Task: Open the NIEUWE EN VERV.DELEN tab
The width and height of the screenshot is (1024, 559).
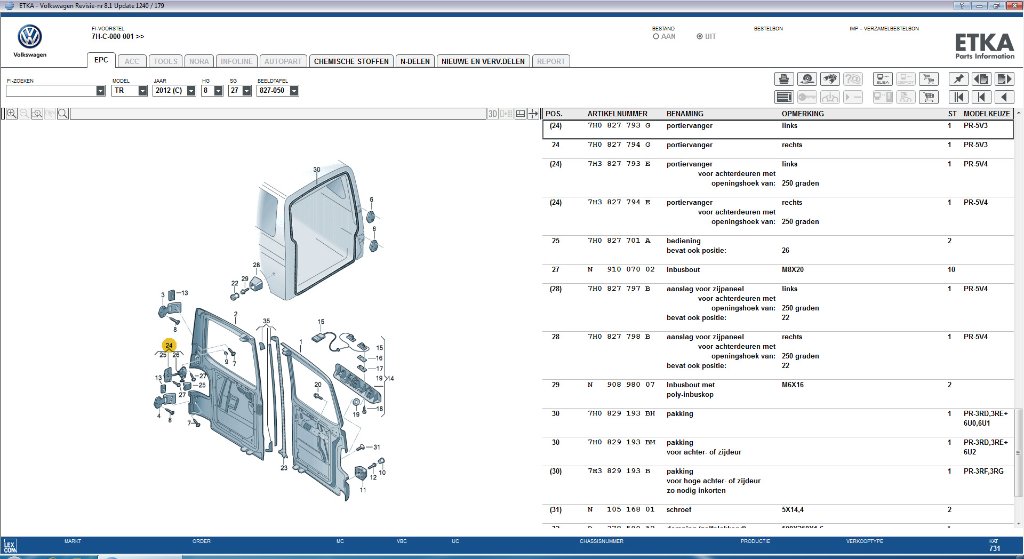Action: (x=483, y=61)
